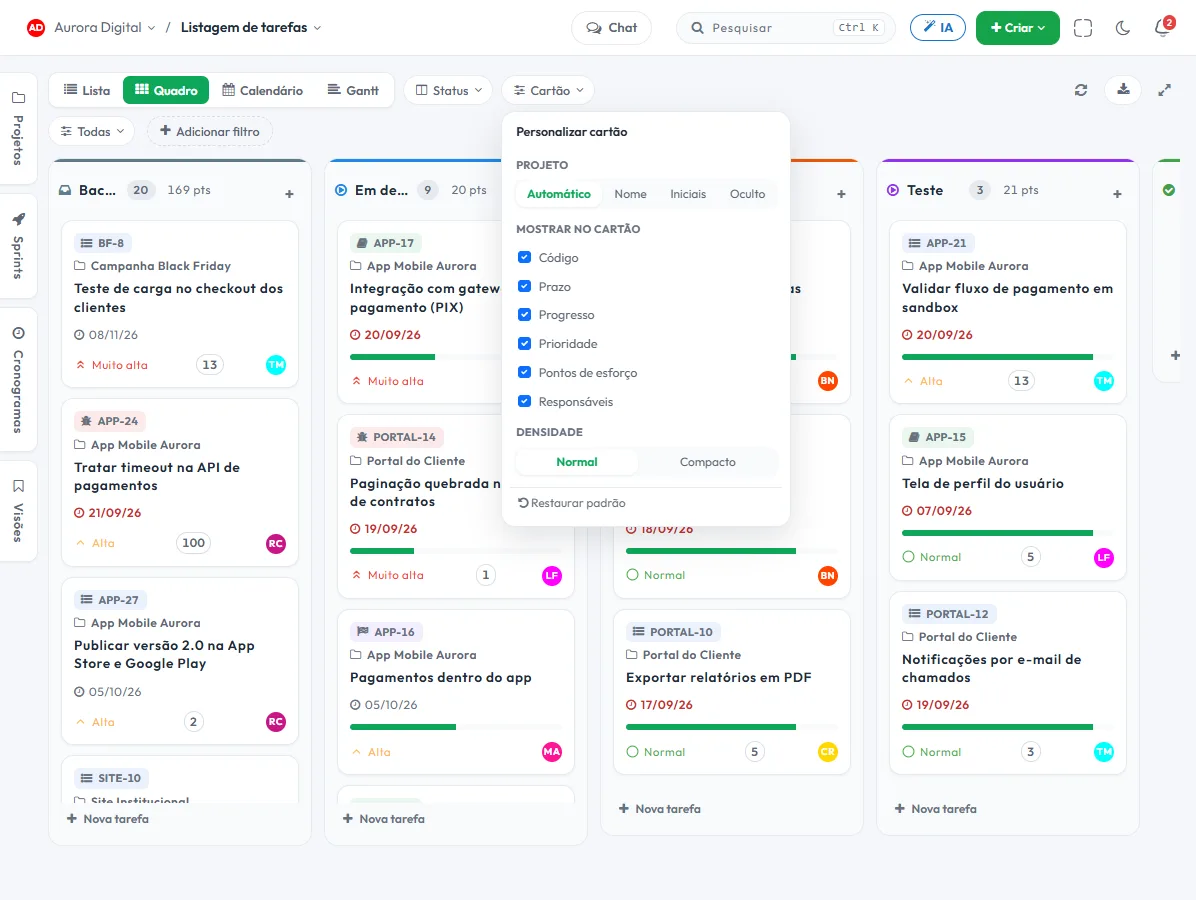Click TM avatar on BF-8 card

click(x=275, y=365)
